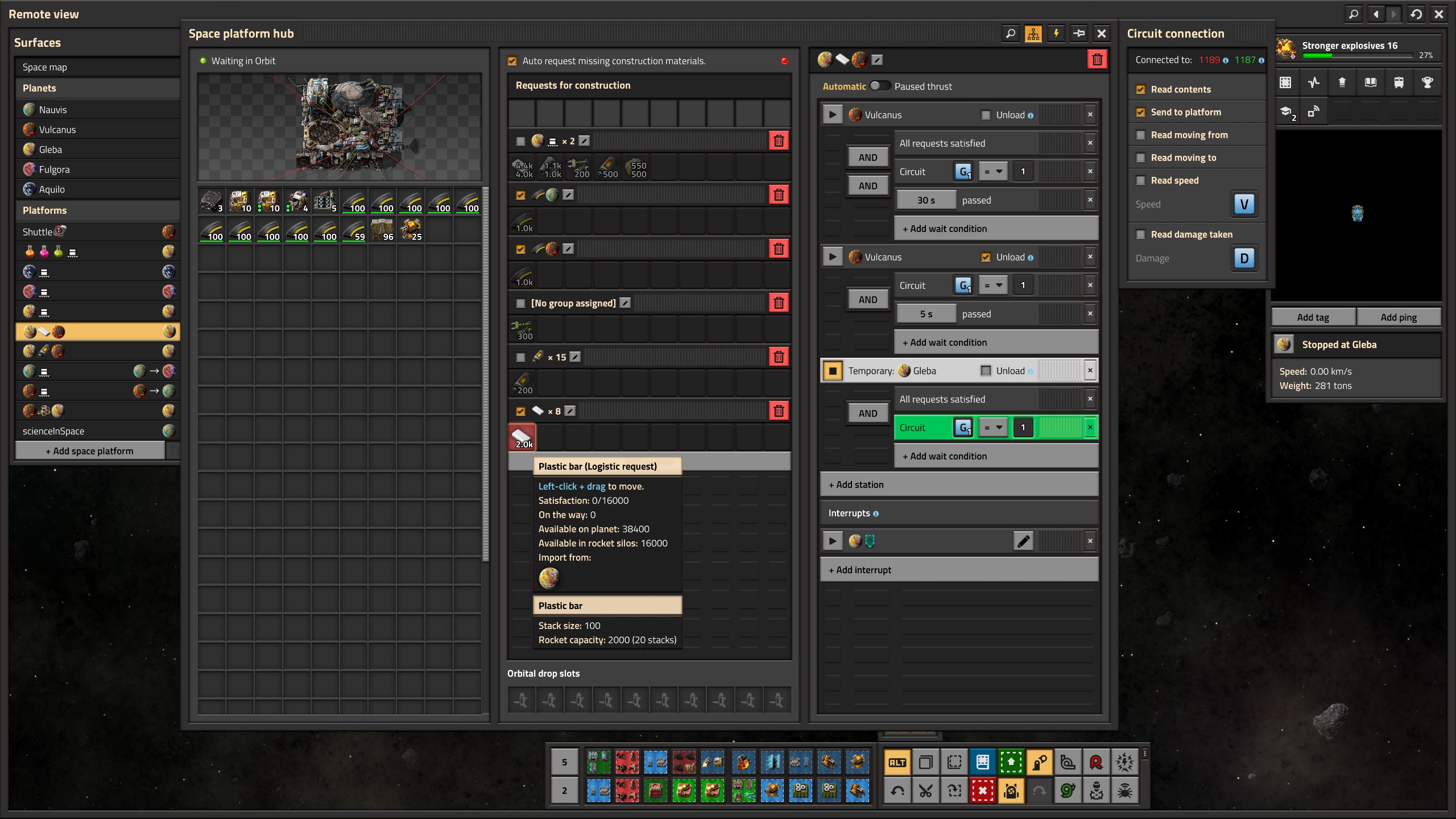
Task: Open the hub search magnifier icon
Action: point(1010,34)
